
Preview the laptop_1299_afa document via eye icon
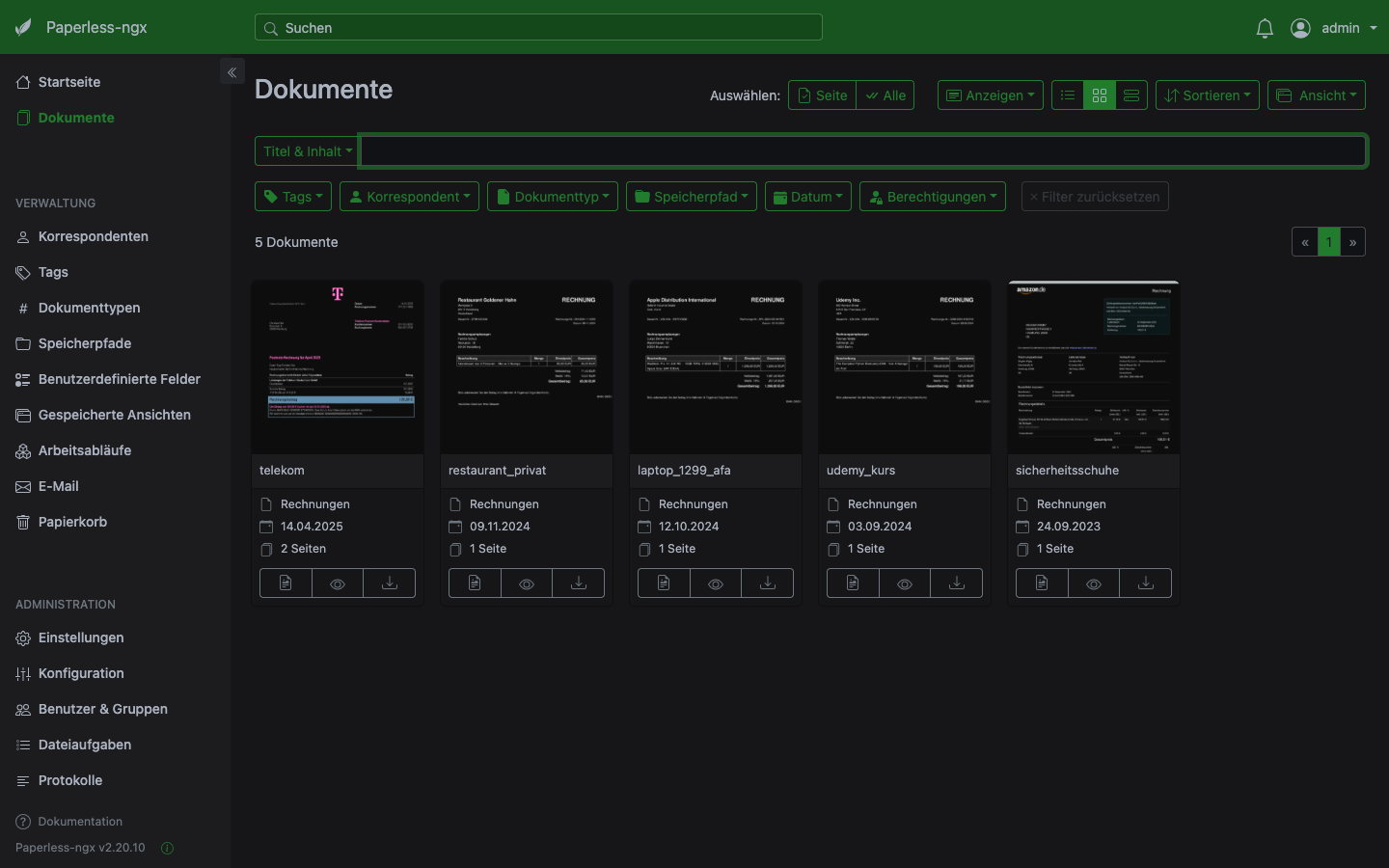tap(716, 583)
